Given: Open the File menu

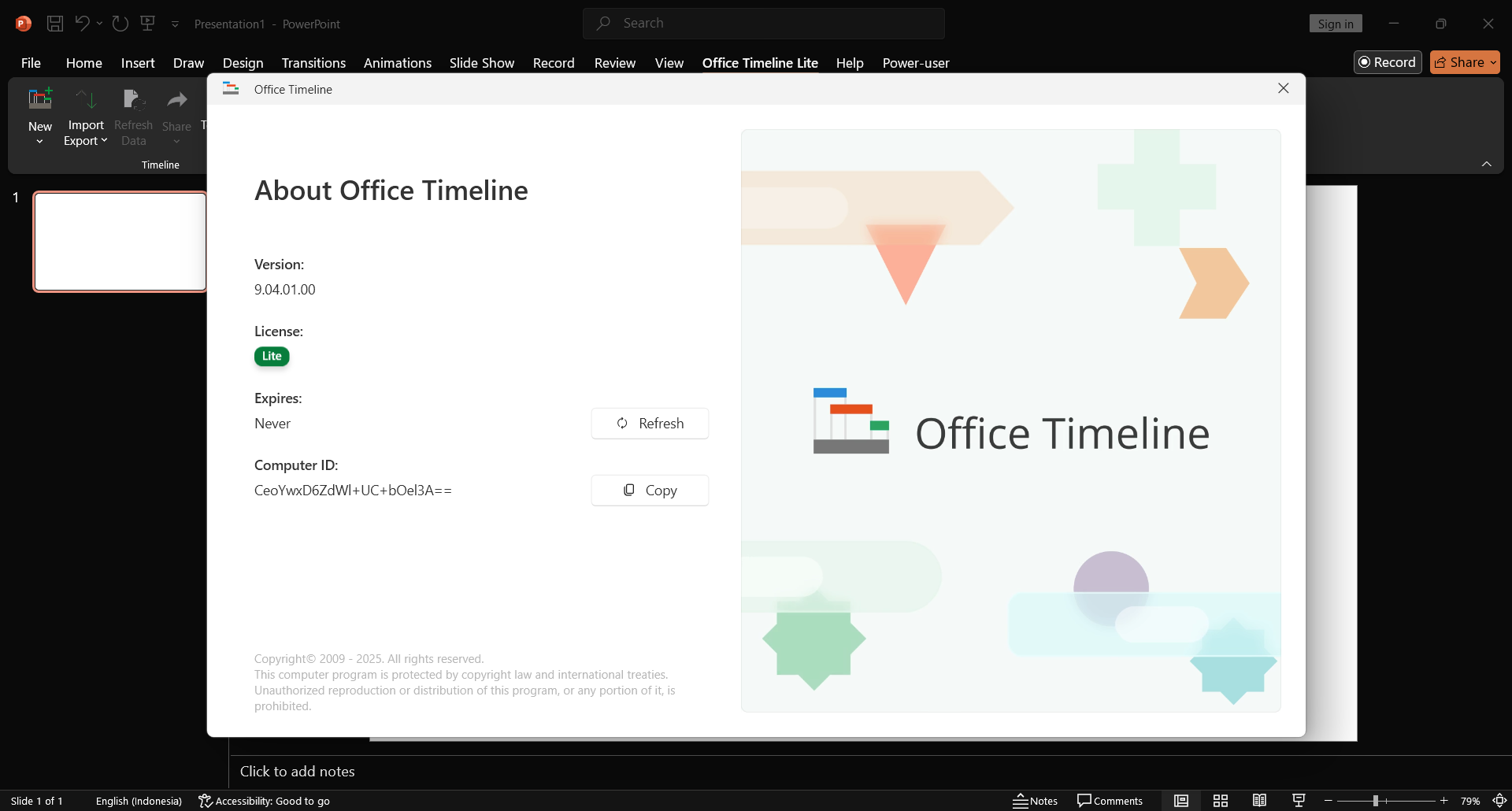Looking at the screenshot, I should coord(31,63).
